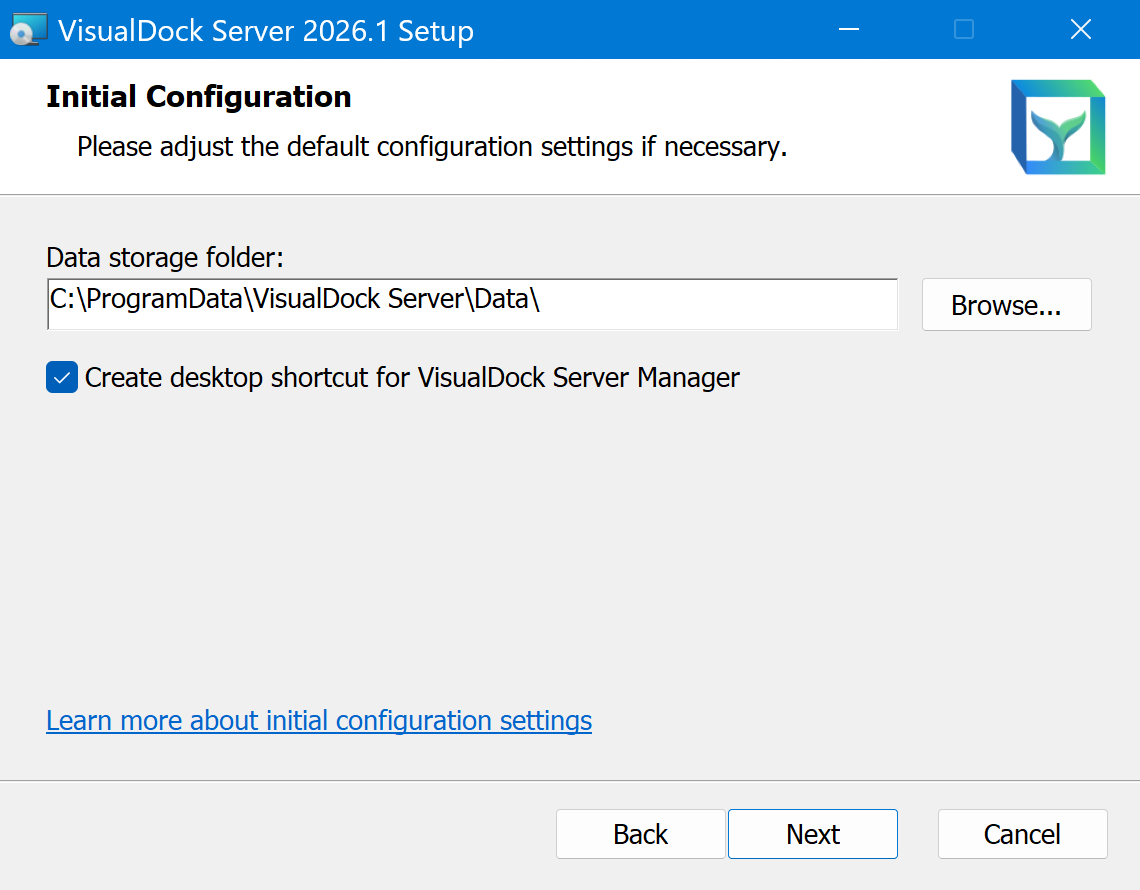Click the 'Data storage folder:' label
This screenshot has height=890, width=1140.
pos(165,258)
